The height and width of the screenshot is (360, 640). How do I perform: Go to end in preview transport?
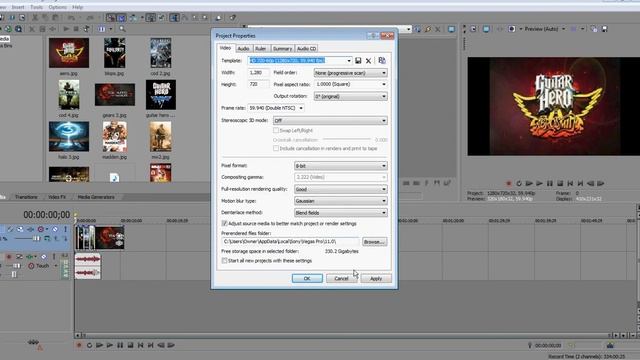coord(580,184)
